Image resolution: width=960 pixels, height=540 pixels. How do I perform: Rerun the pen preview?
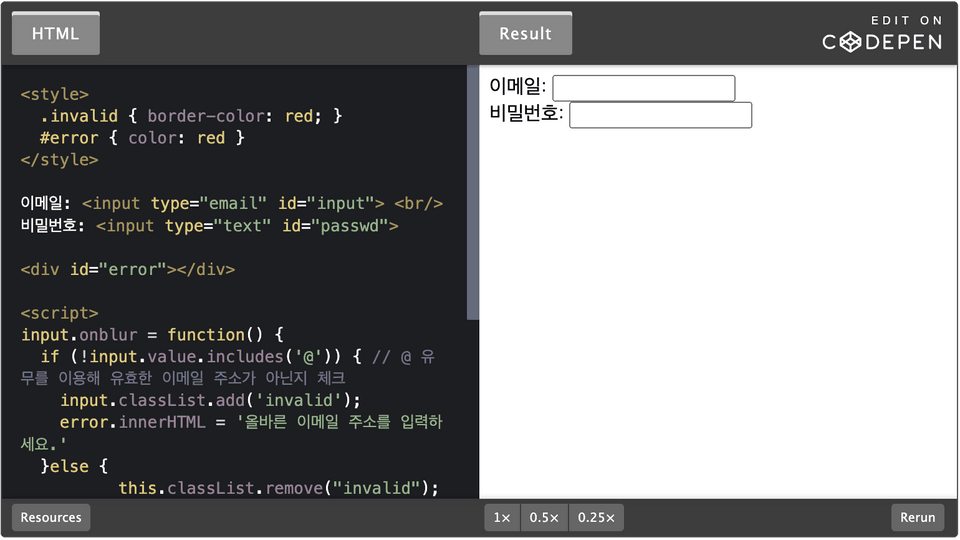click(x=917, y=517)
